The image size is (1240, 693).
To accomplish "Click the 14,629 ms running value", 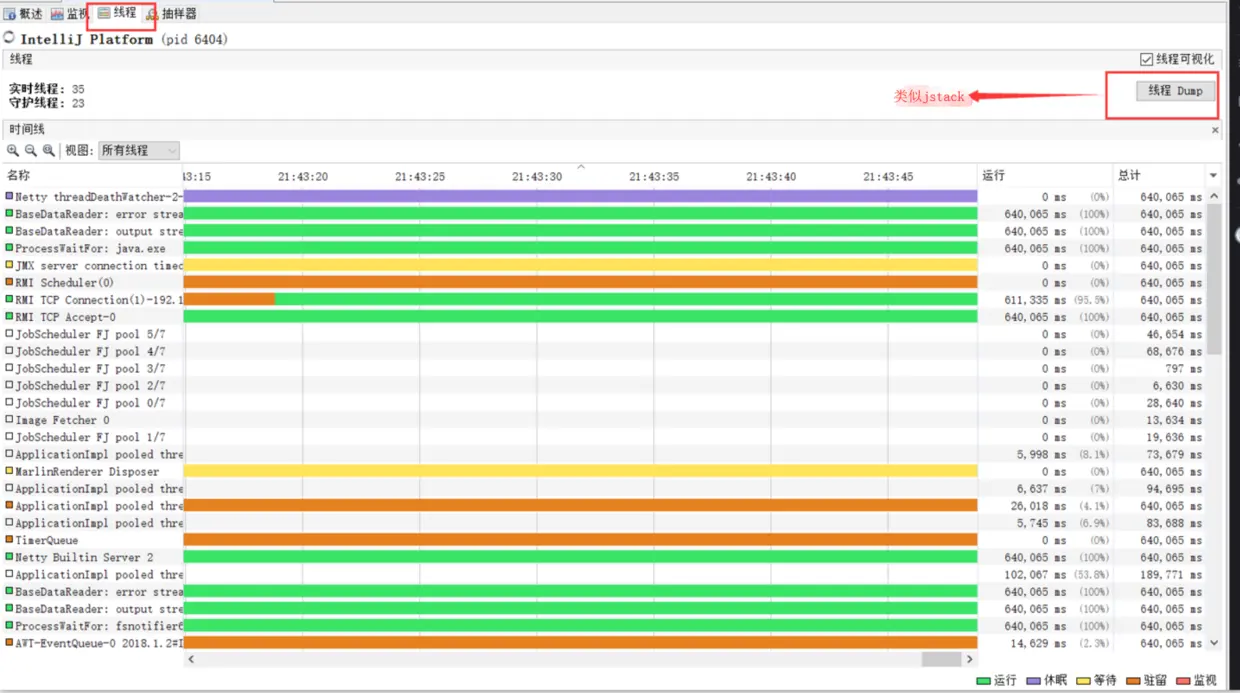I will (x=1038, y=643).
